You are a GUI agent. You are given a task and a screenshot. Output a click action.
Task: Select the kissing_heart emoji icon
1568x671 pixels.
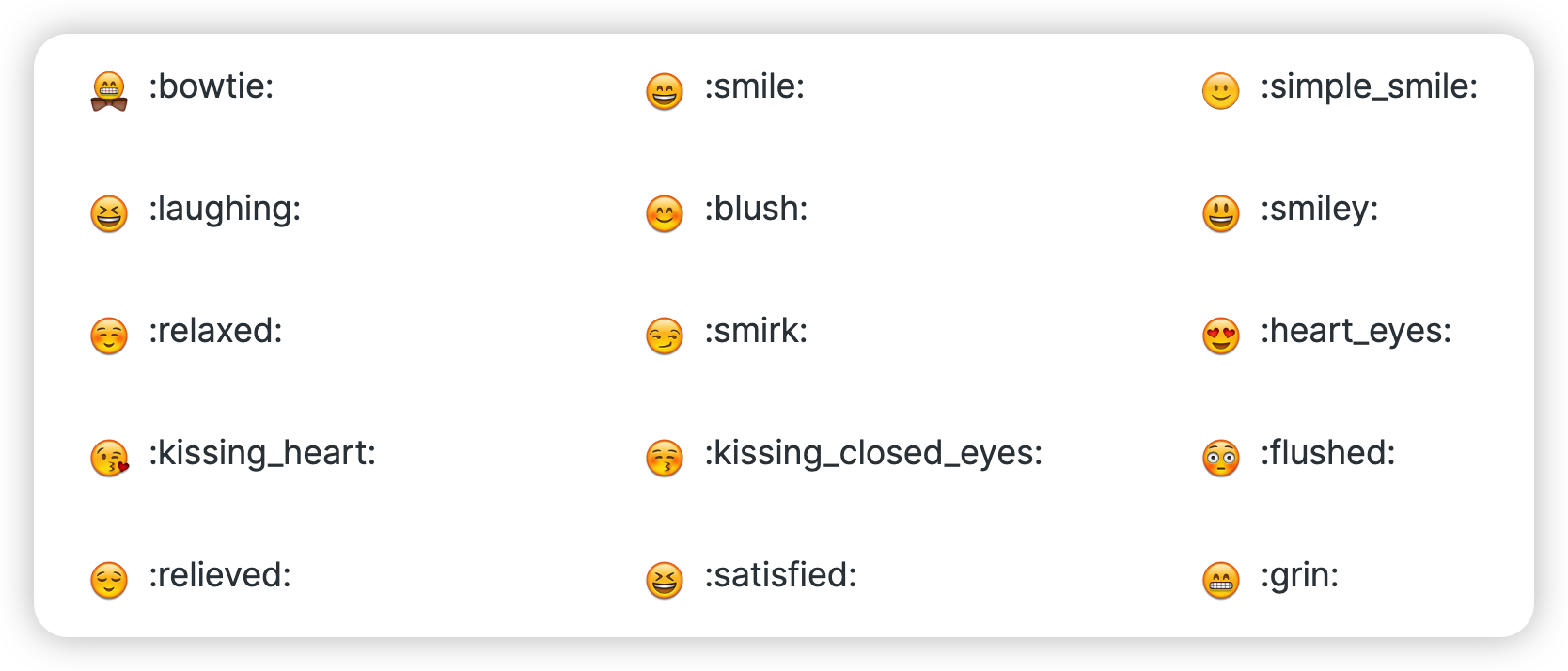(109, 458)
